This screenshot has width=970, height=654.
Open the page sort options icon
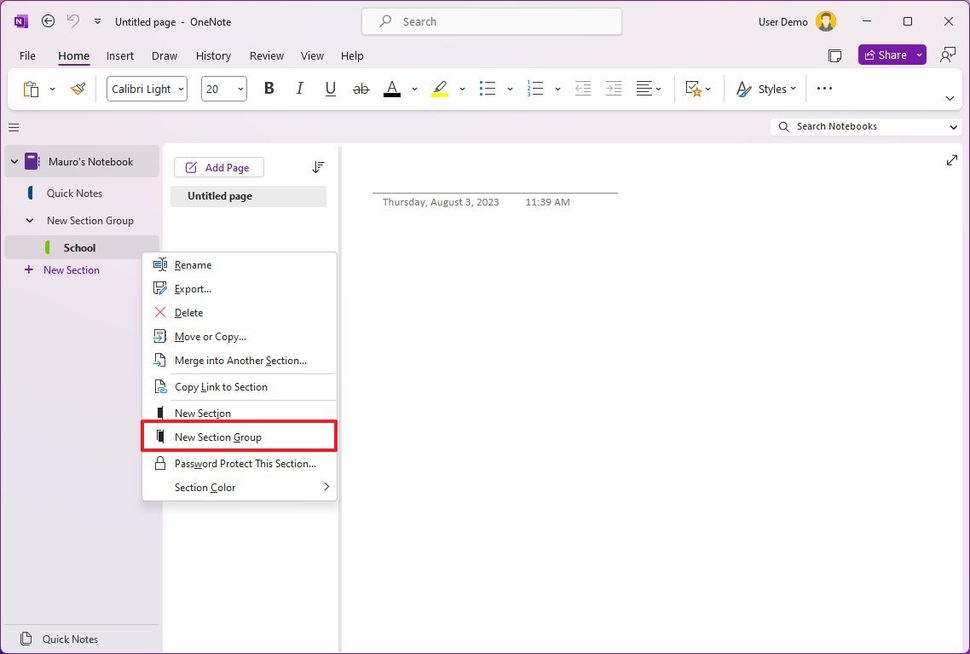tap(318, 166)
